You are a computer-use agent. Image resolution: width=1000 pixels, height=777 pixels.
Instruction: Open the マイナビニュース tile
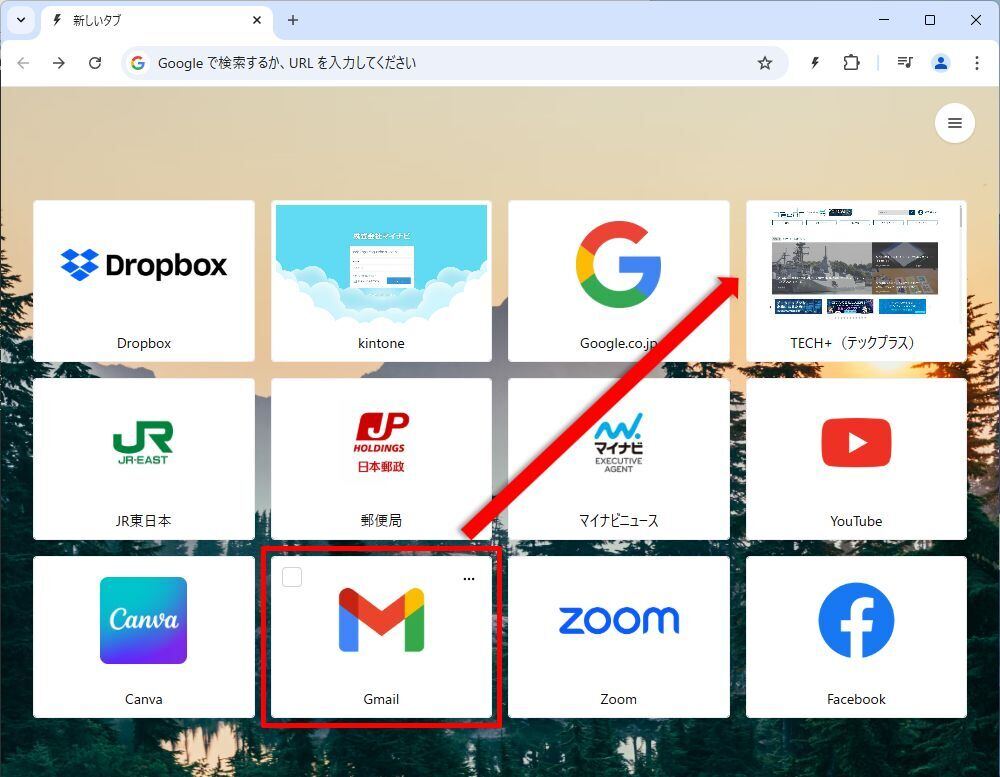(x=619, y=459)
